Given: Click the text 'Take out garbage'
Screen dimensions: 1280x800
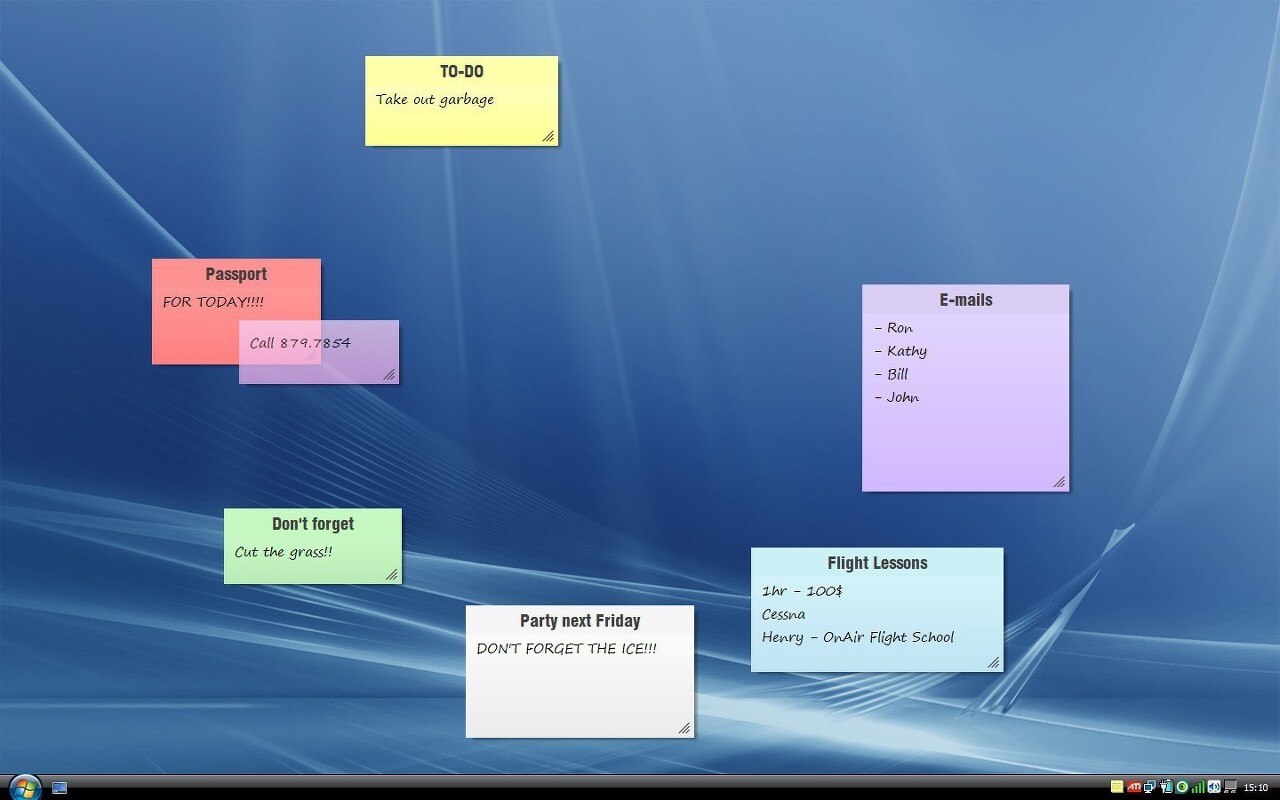Looking at the screenshot, I should pos(435,99).
